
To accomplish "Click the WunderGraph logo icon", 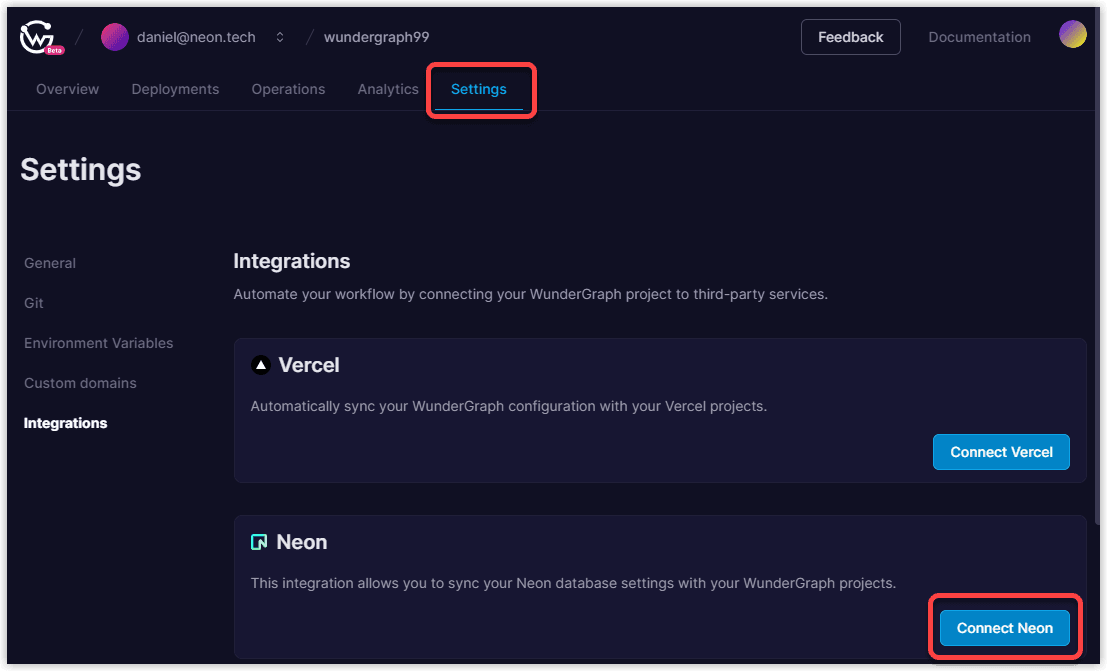I will tap(35, 36).
